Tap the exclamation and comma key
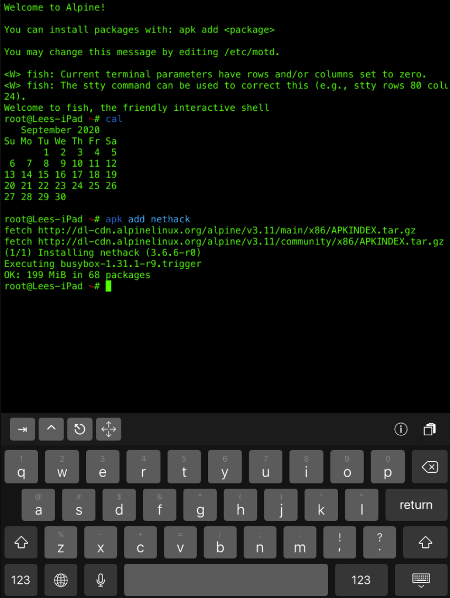The image size is (450, 598). pos(339,542)
